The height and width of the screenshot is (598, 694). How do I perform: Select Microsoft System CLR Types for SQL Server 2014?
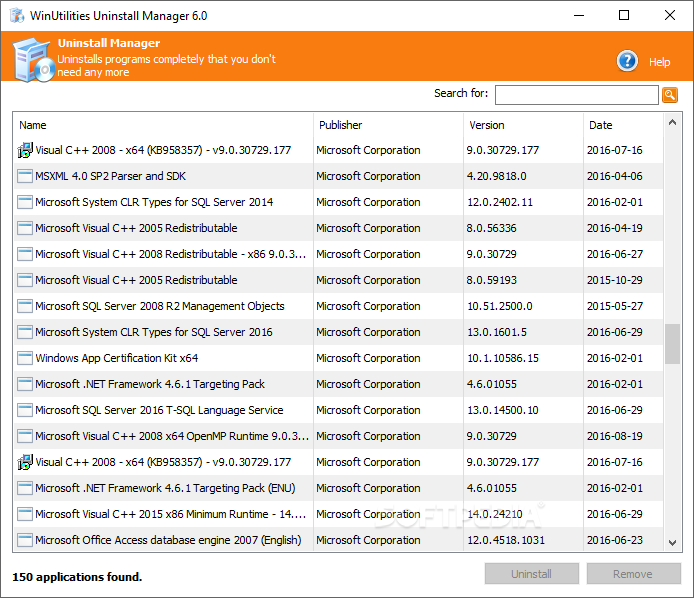pyautogui.click(x=154, y=202)
